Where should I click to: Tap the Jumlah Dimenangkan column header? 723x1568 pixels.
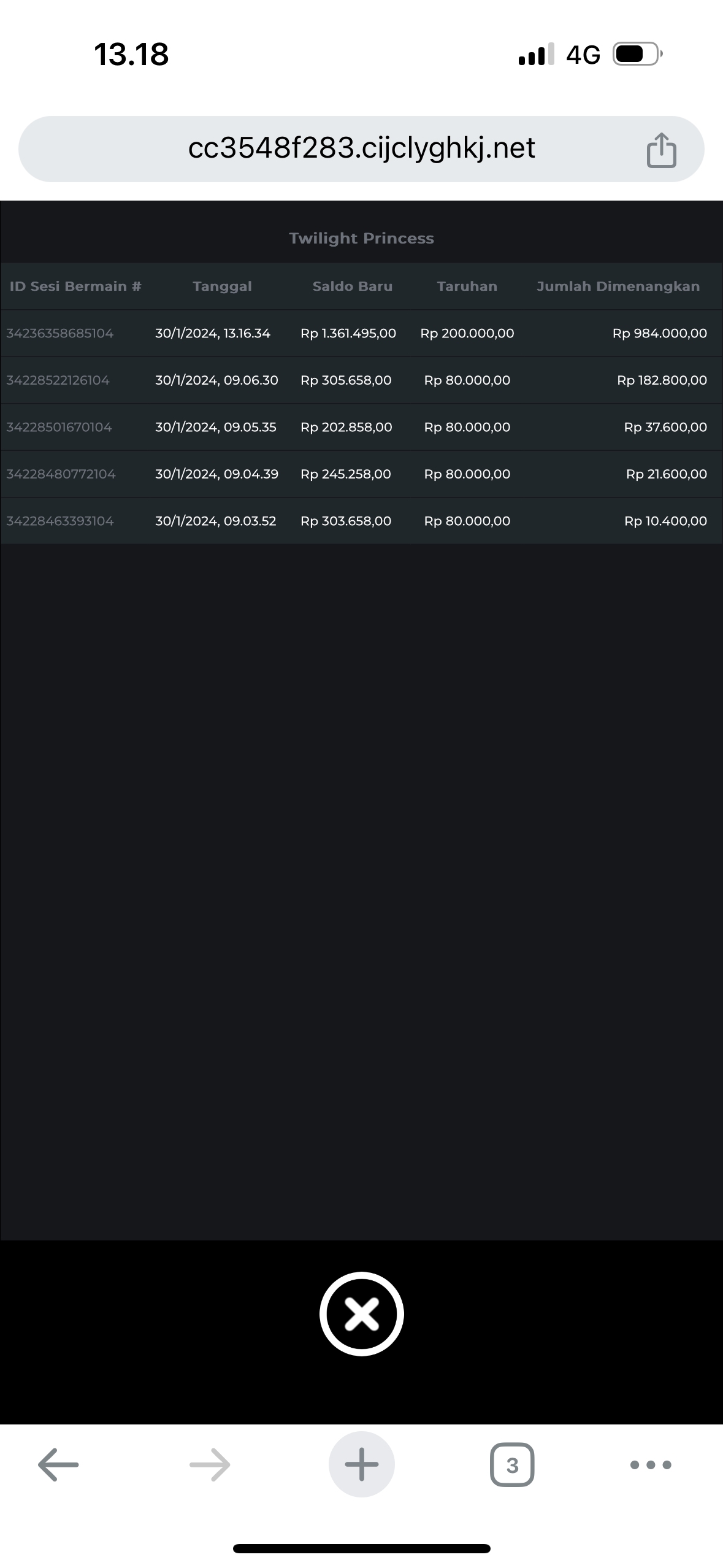tap(618, 286)
